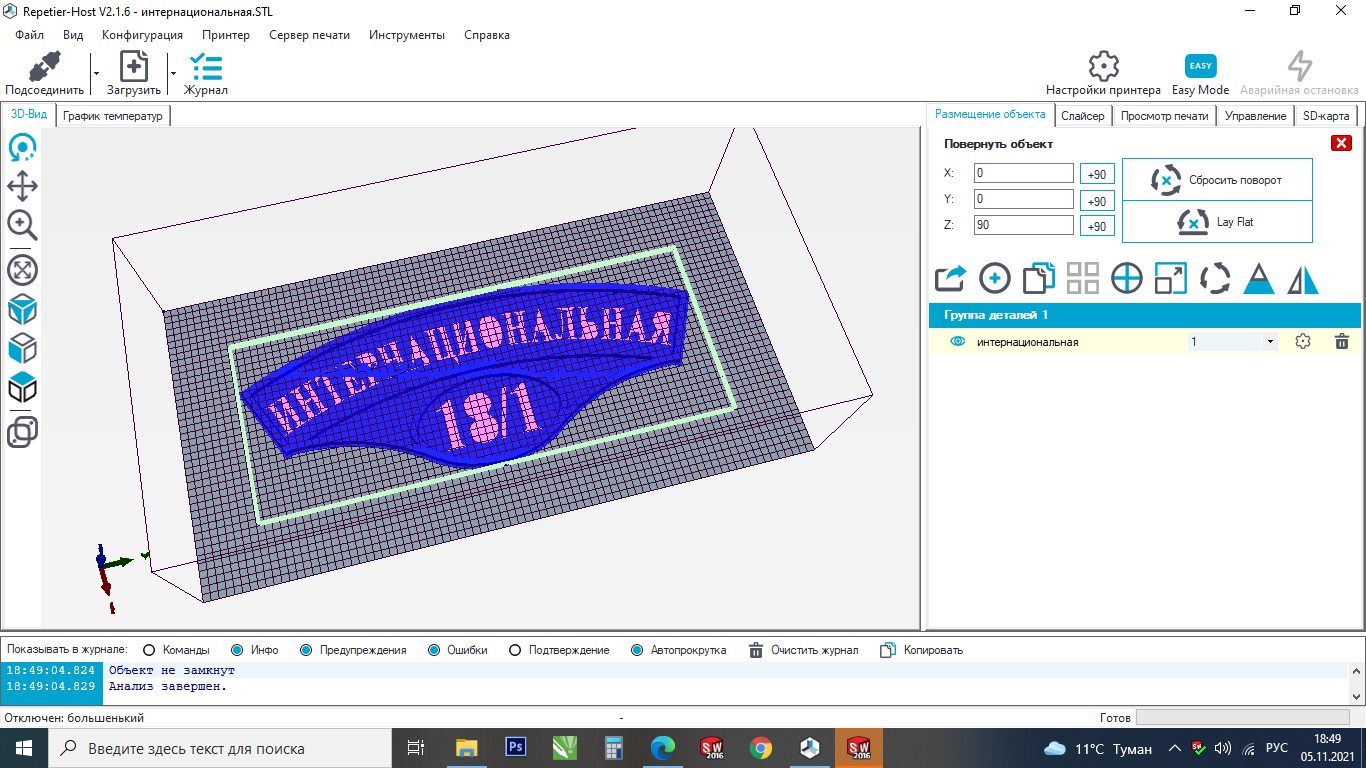Delete интернациональная object with trash icon
The width and height of the screenshot is (1366, 768).
click(1342, 342)
